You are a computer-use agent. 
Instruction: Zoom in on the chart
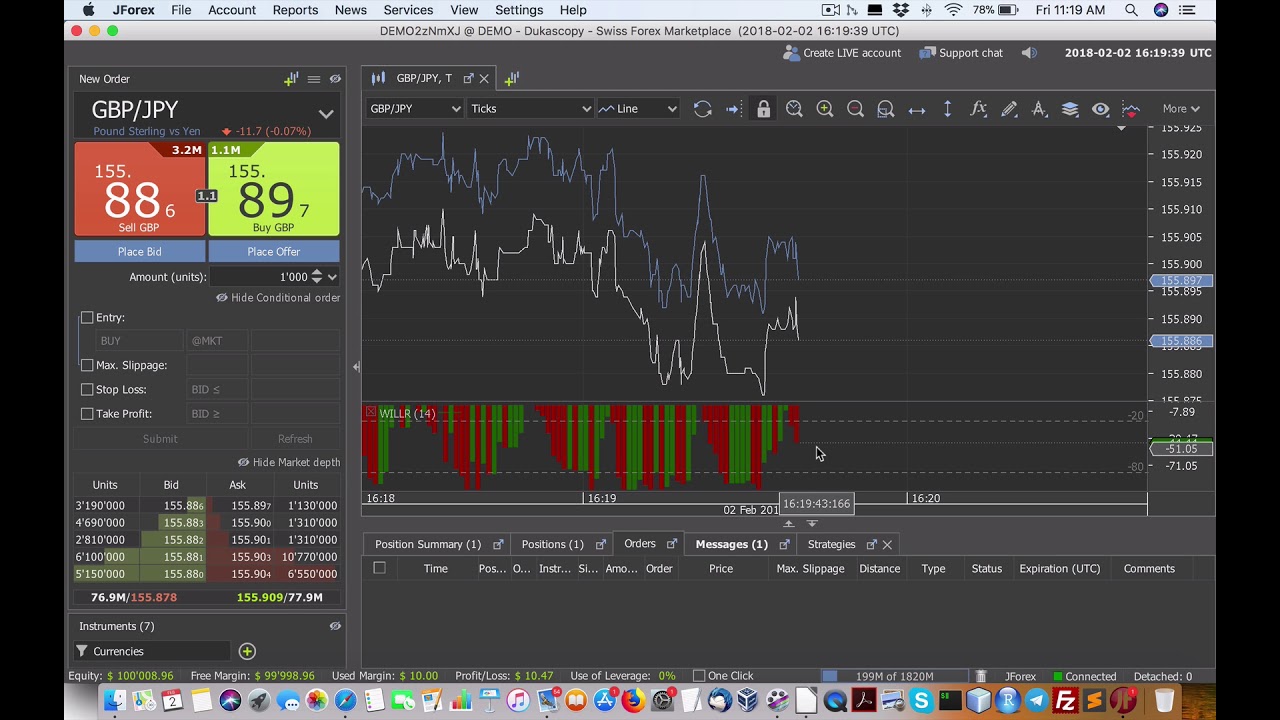[825, 109]
